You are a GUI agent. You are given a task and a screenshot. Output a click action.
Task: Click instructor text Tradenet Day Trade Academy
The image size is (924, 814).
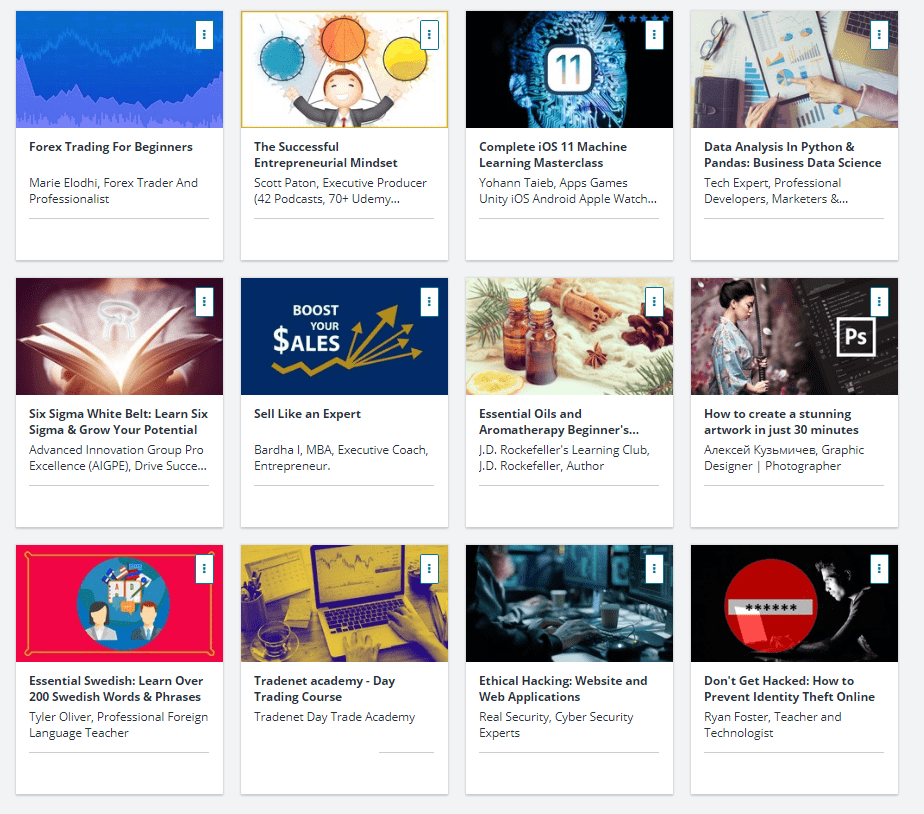[335, 717]
